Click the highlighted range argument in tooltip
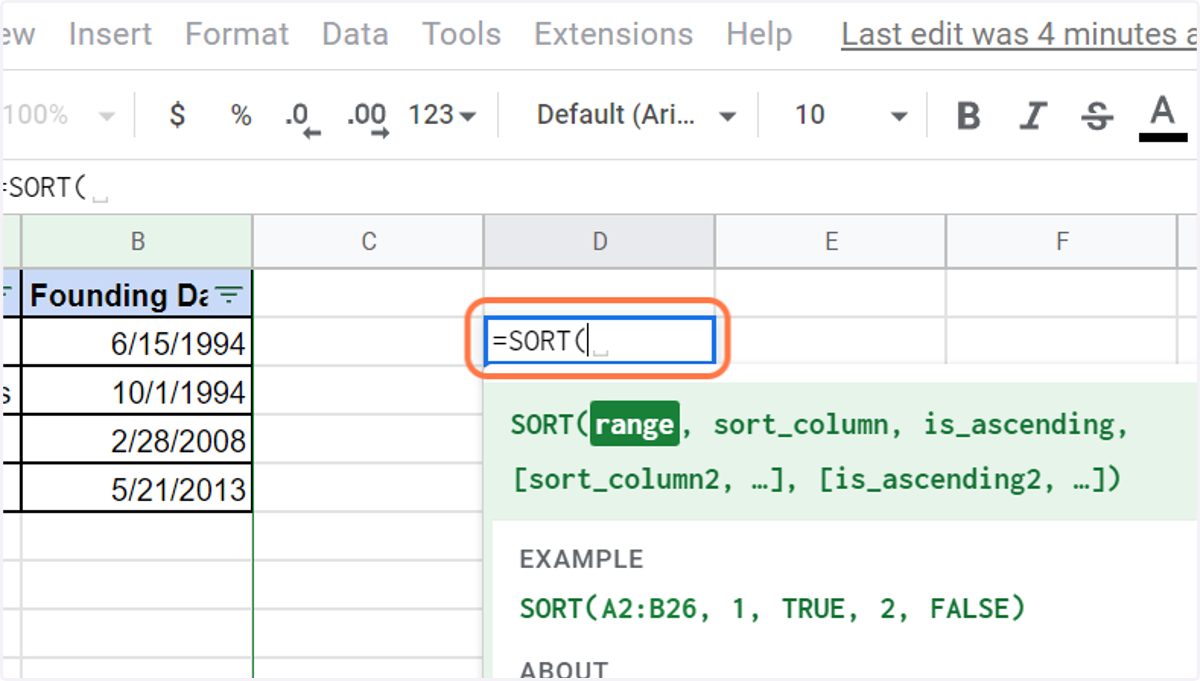The image size is (1200, 681). [x=634, y=425]
